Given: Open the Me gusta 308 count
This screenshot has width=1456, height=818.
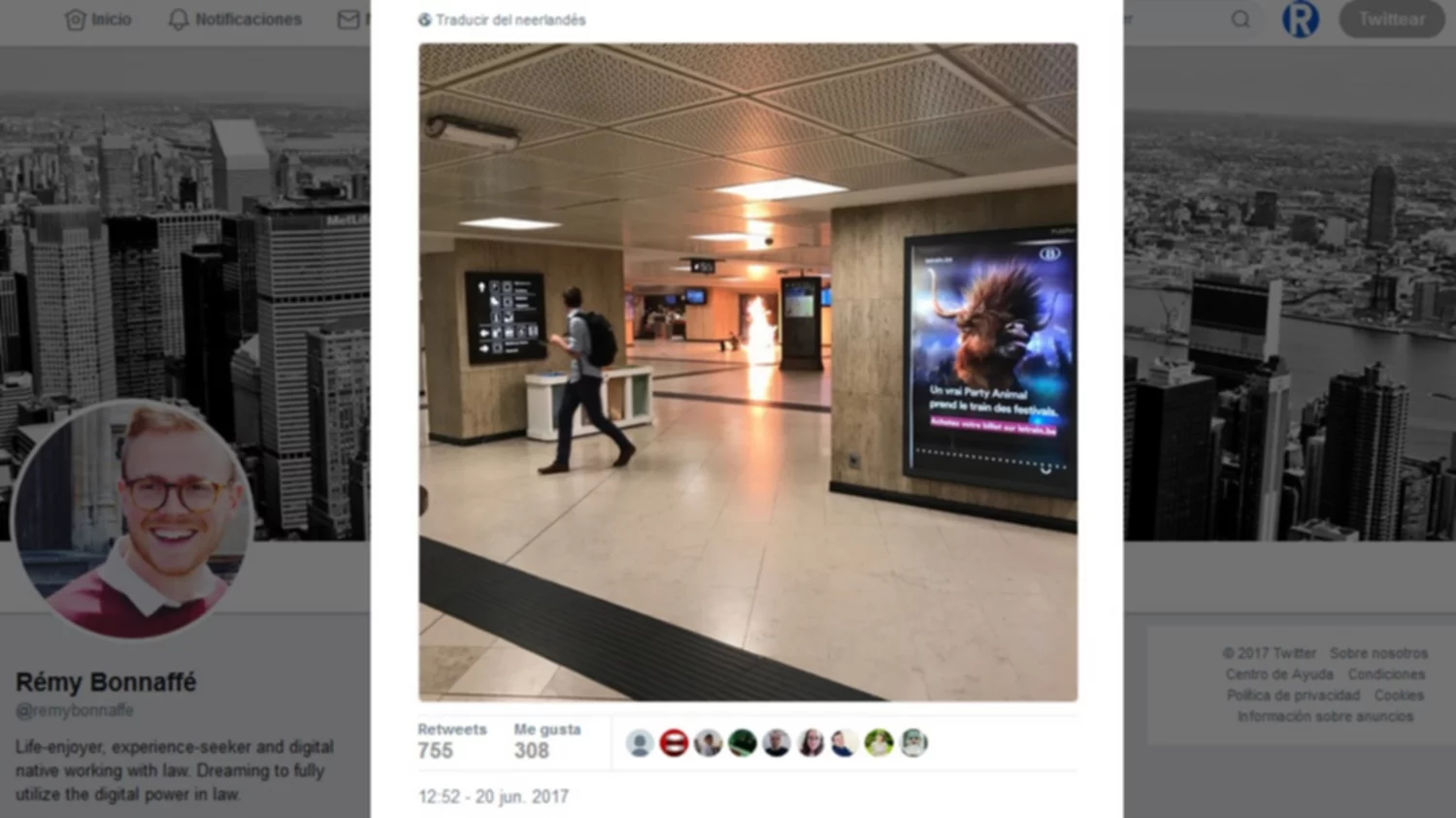Looking at the screenshot, I should click(x=547, y=741).
